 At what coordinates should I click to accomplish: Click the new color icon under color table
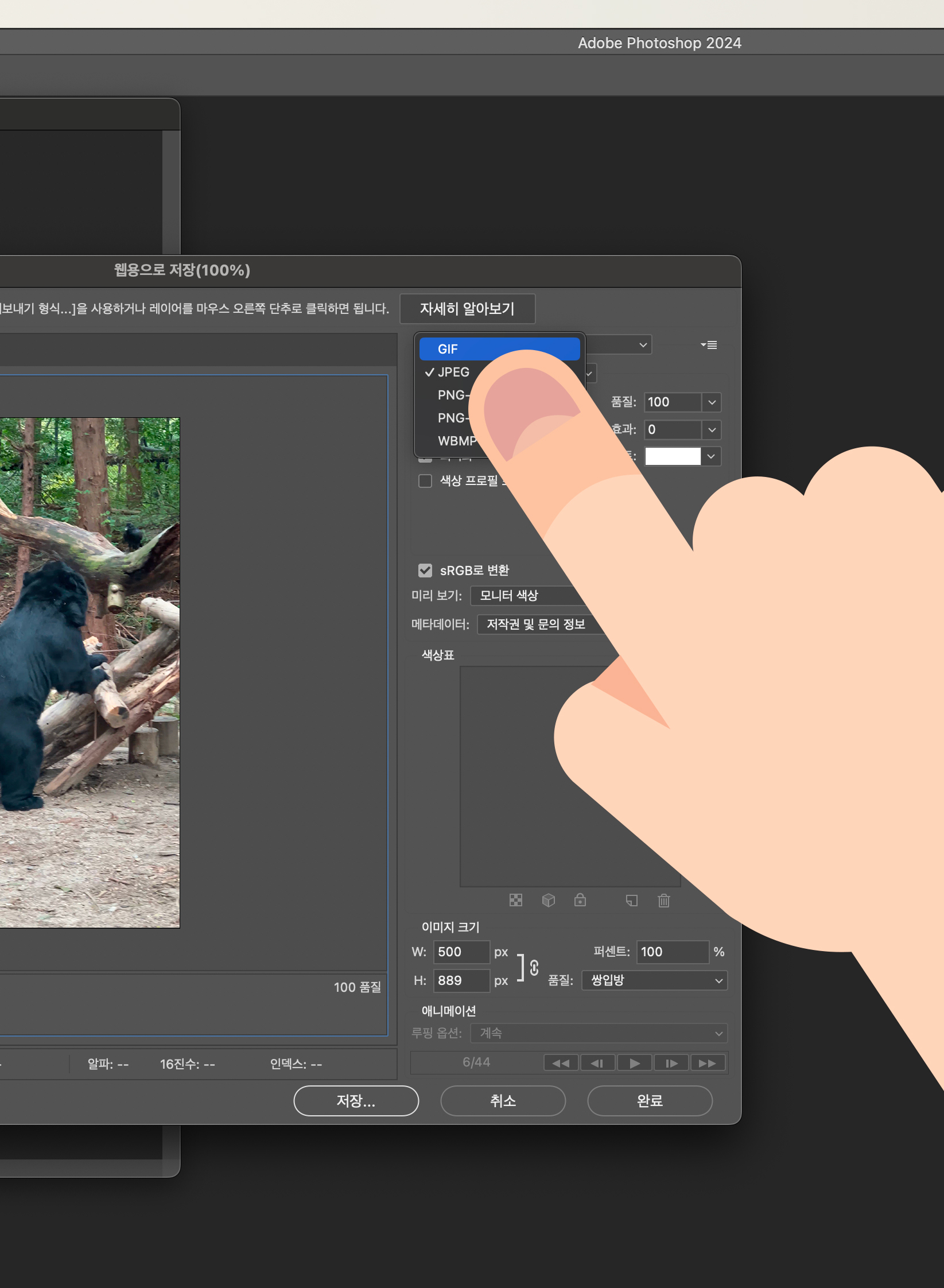click(x=632, y=900)
